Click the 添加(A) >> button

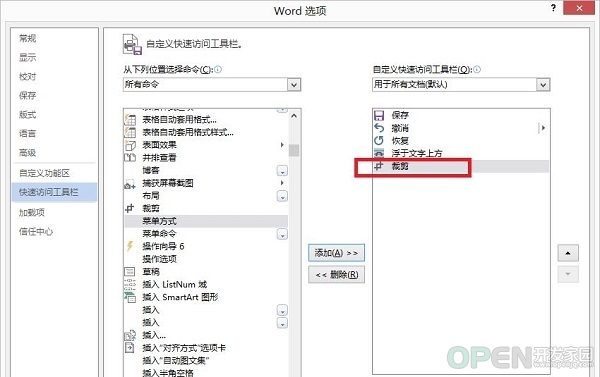(x=336, y=253)
